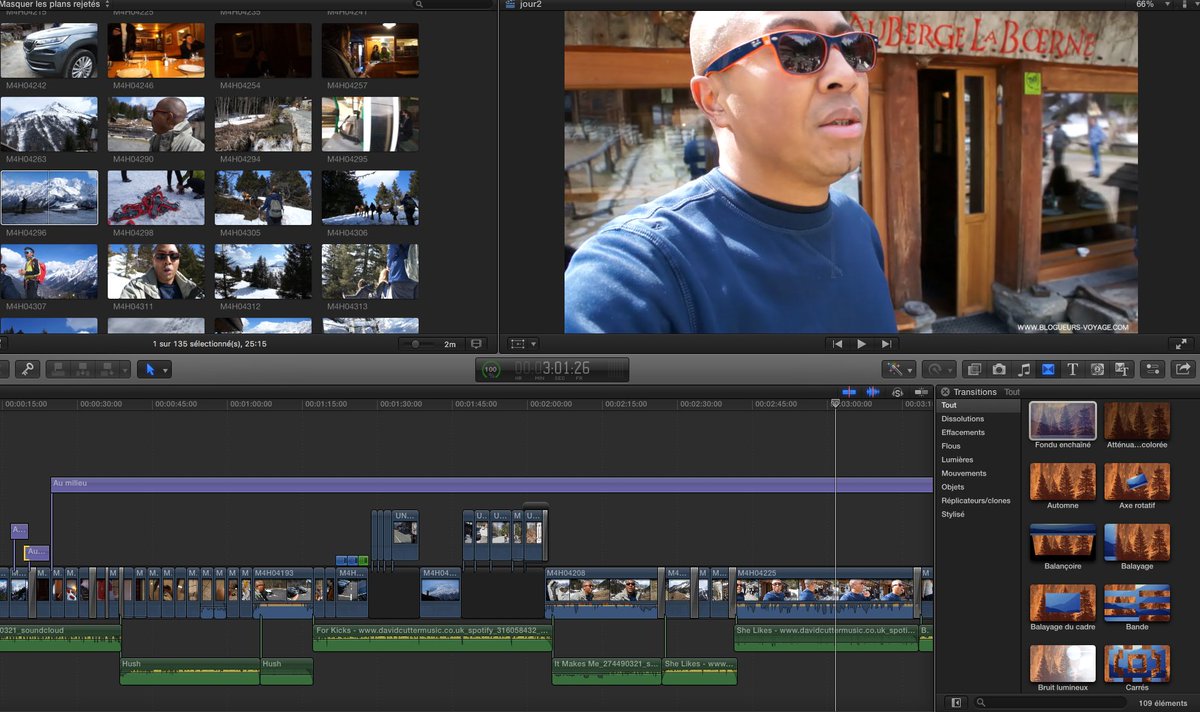Go to next edit point in viewer
Image resolution: width=1200 pixels, height=712 pixels.
(885, 344)
